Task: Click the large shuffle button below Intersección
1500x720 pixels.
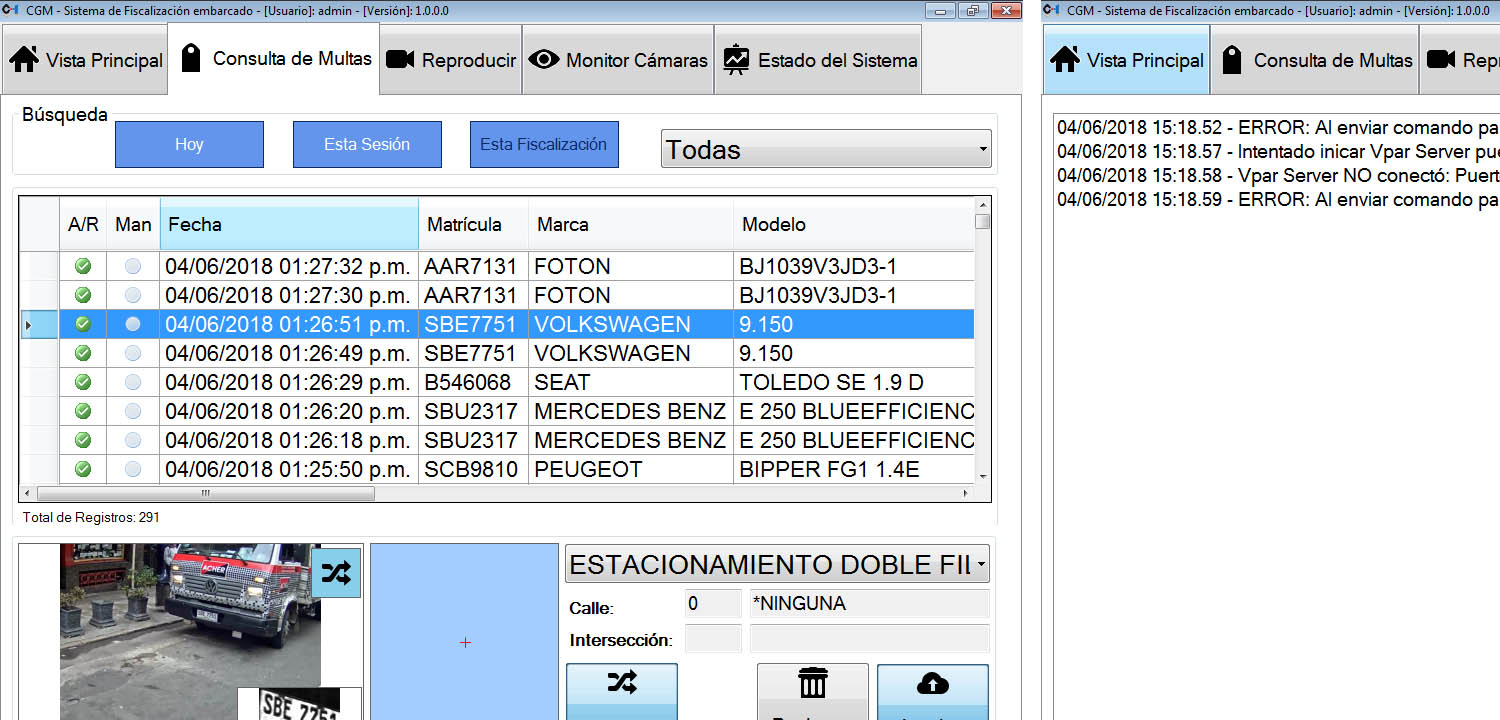Action: tap(621, 692)
